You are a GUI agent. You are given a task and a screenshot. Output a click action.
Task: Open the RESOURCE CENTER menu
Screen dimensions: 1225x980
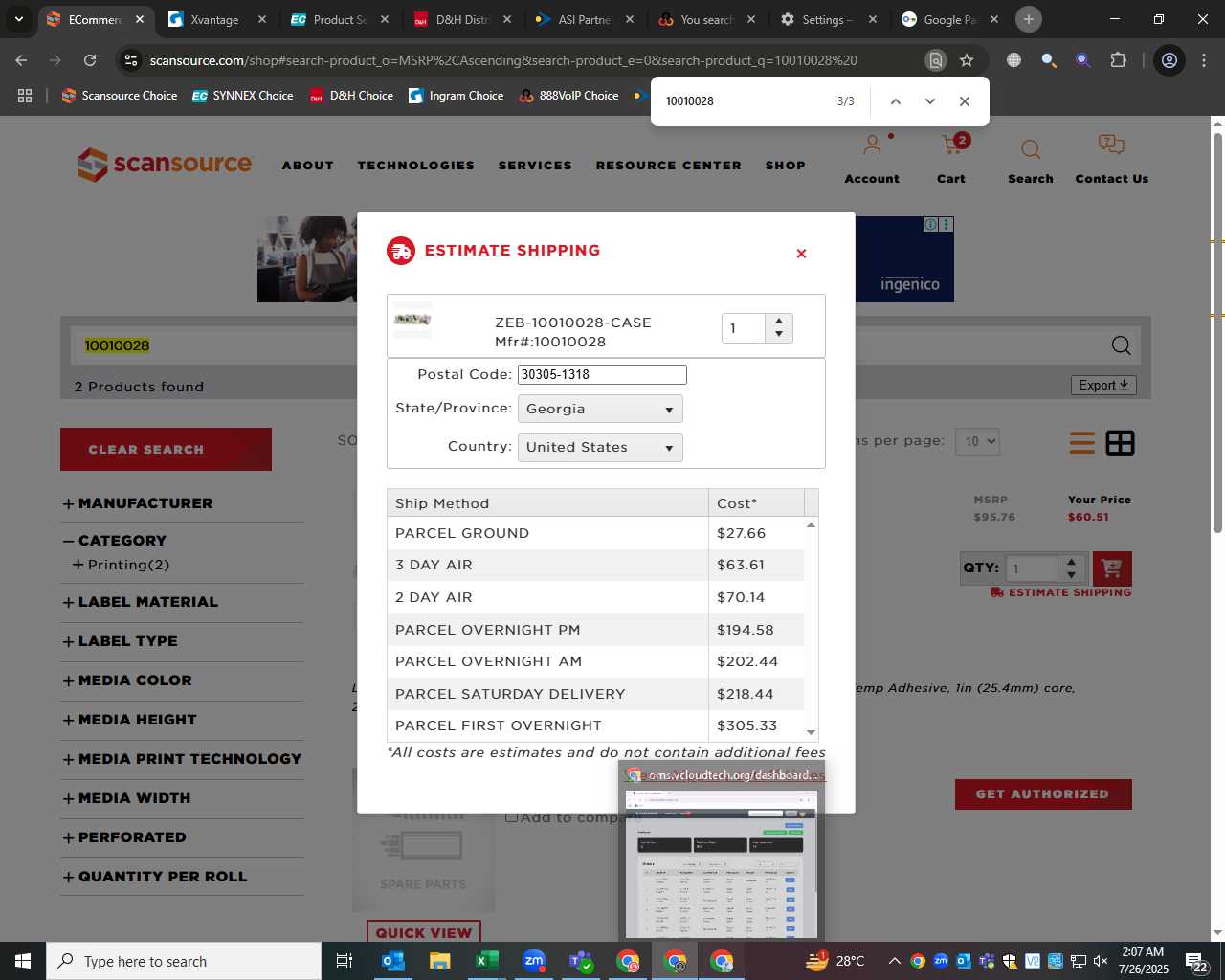pos(668,166)
